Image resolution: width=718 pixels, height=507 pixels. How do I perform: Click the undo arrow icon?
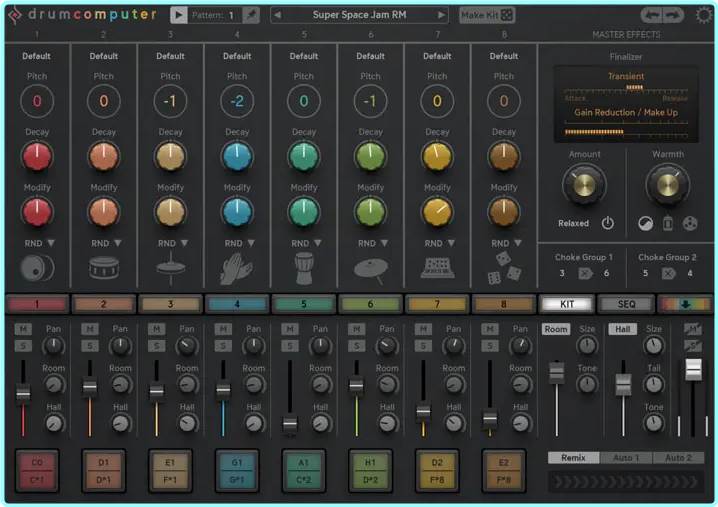click(652, 16)
